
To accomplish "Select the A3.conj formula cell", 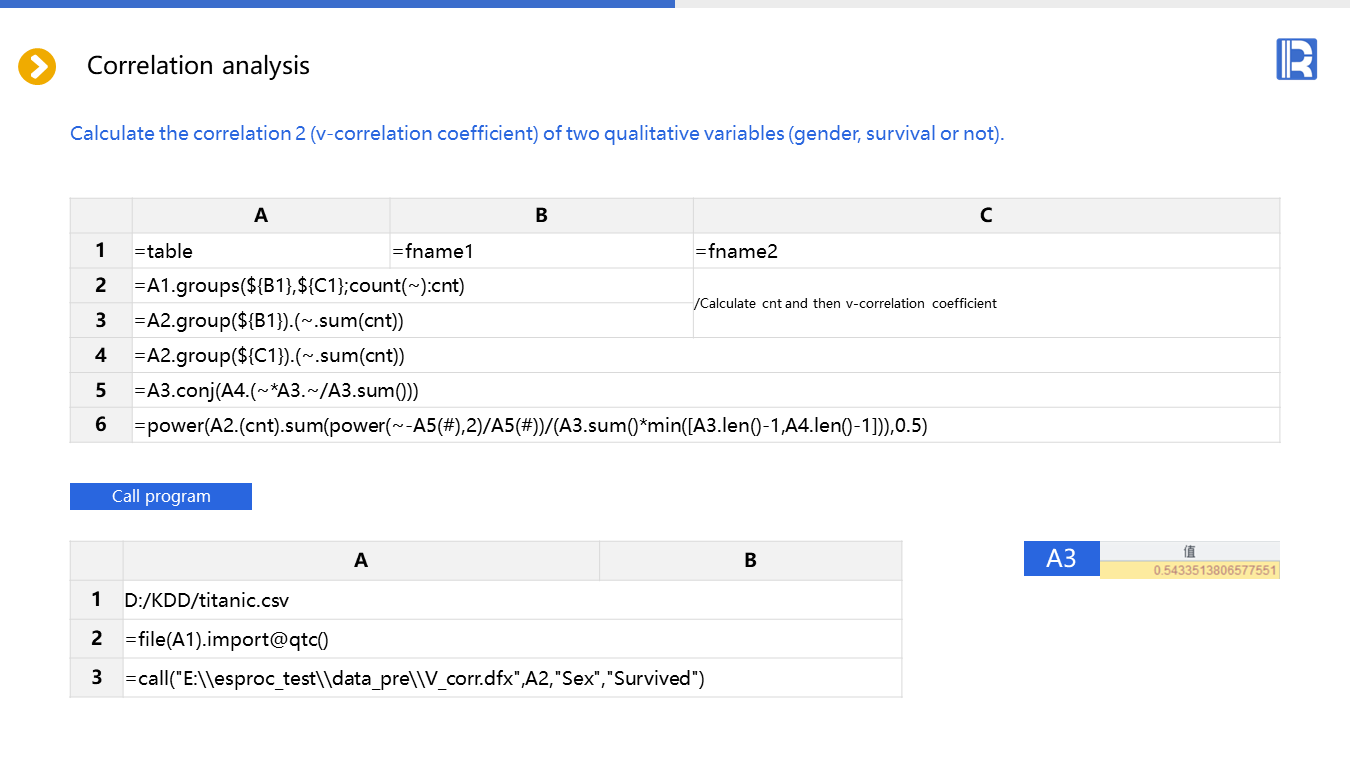I will pyautogui.click(x=705, y=390).
